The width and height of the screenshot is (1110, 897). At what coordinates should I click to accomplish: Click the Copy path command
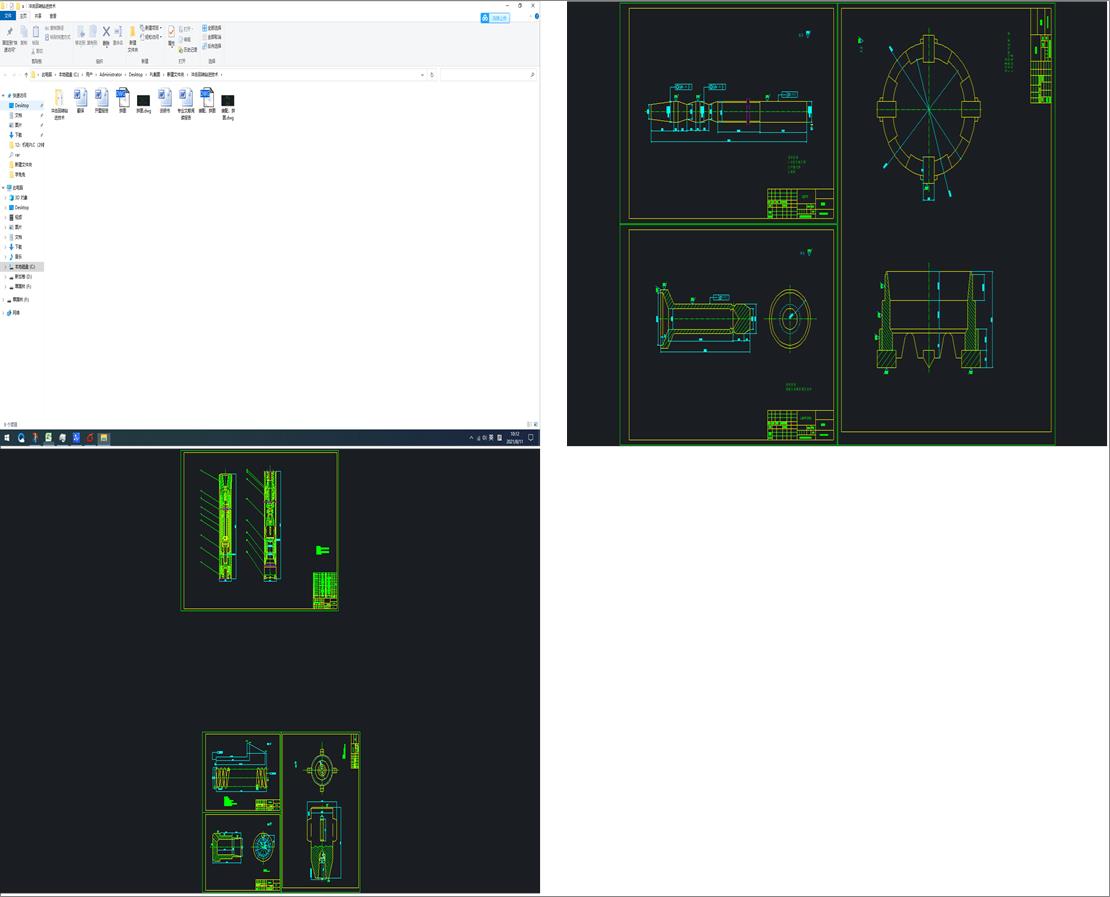[x=55, y=28]
